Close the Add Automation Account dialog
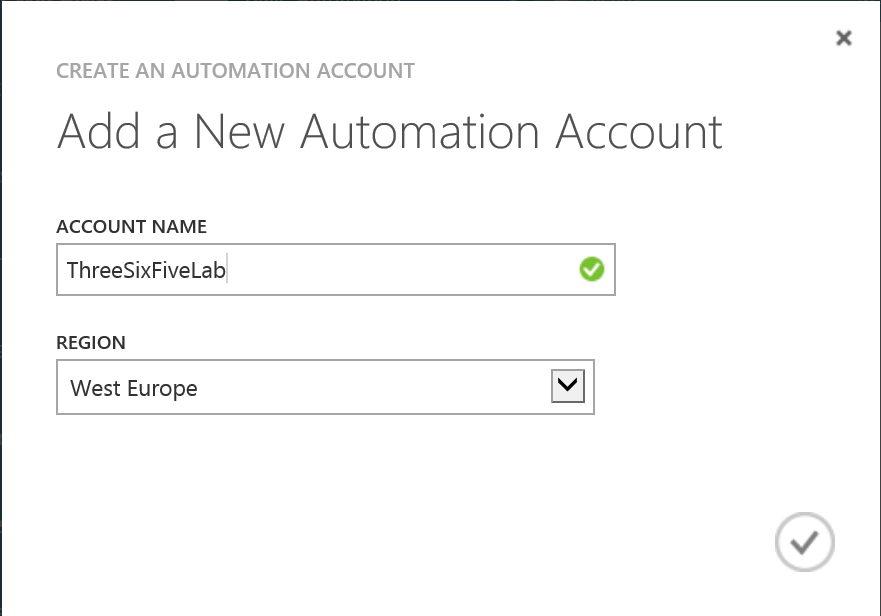The width and height of the screenshot is (881, 616). (x=844, y=38)
